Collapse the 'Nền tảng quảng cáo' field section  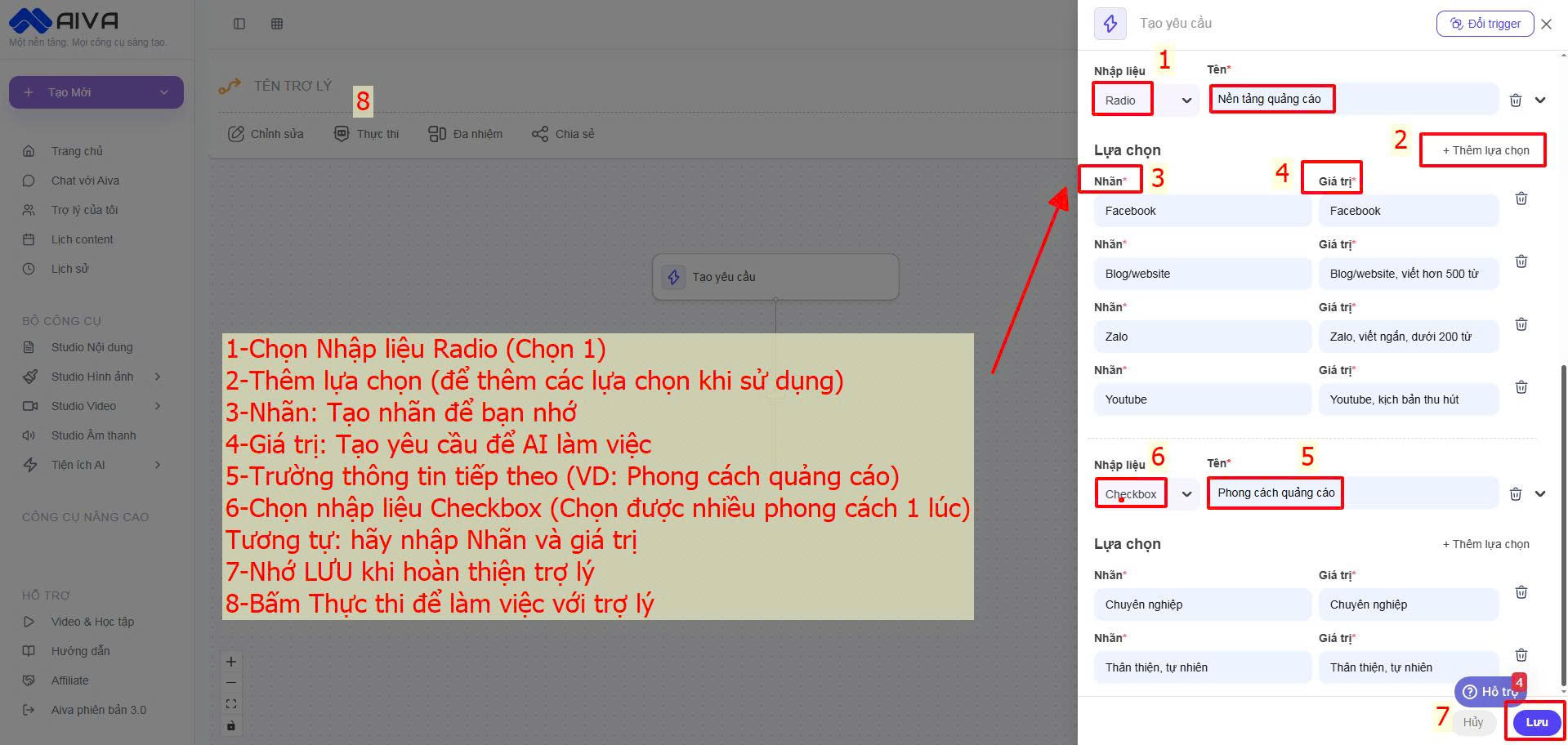click(1540, 100)
